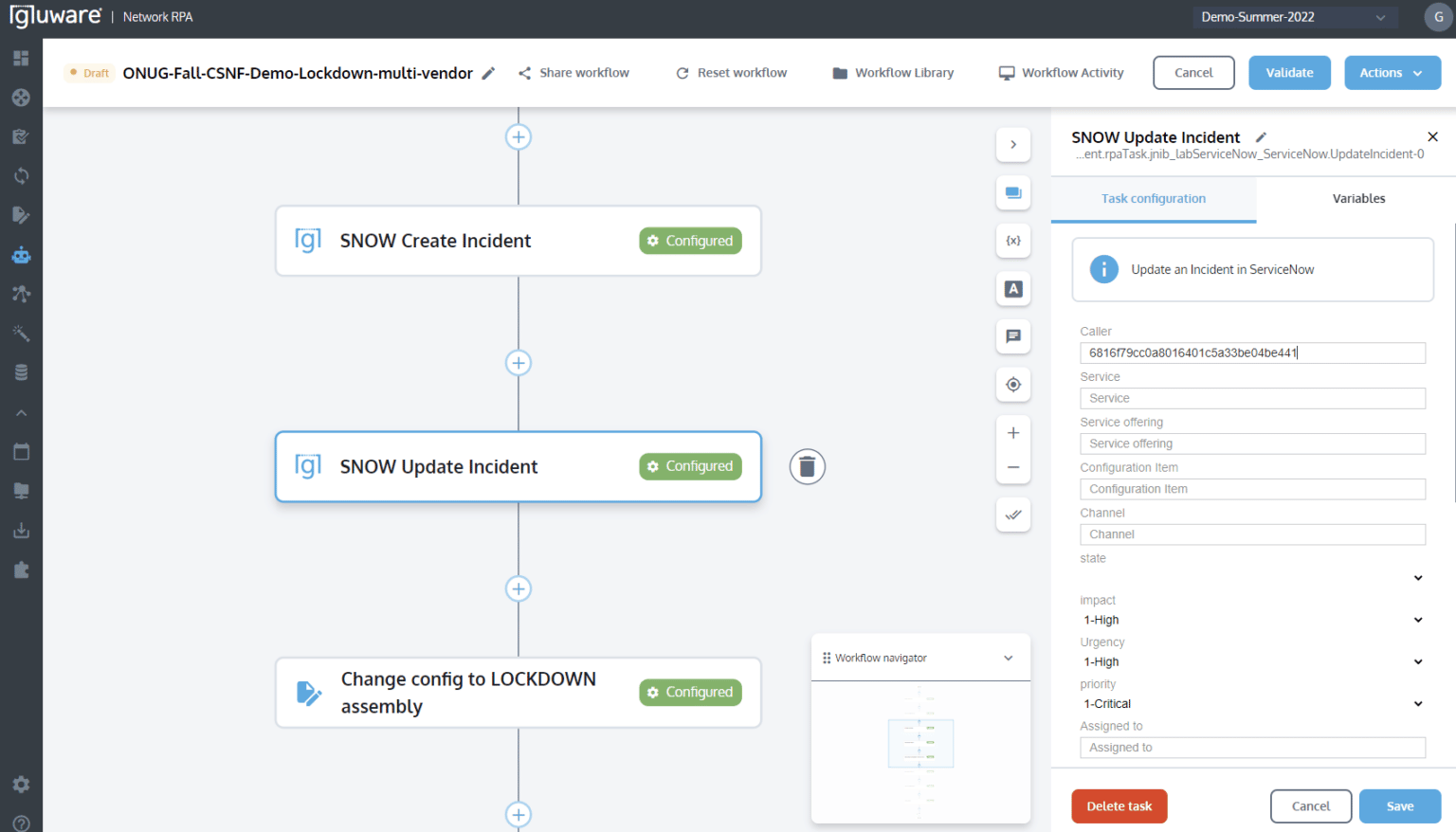Open the database icon in the left sidebar
Viewport: 1456px width, 832px height.
point(21,371)
